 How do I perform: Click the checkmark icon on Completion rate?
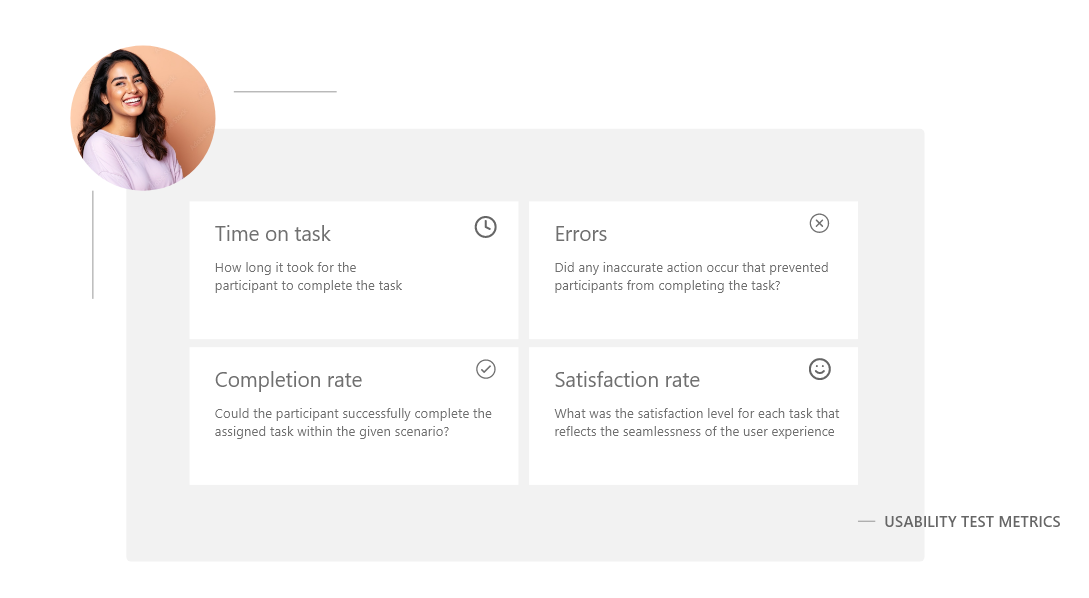[x=485, y=369]
